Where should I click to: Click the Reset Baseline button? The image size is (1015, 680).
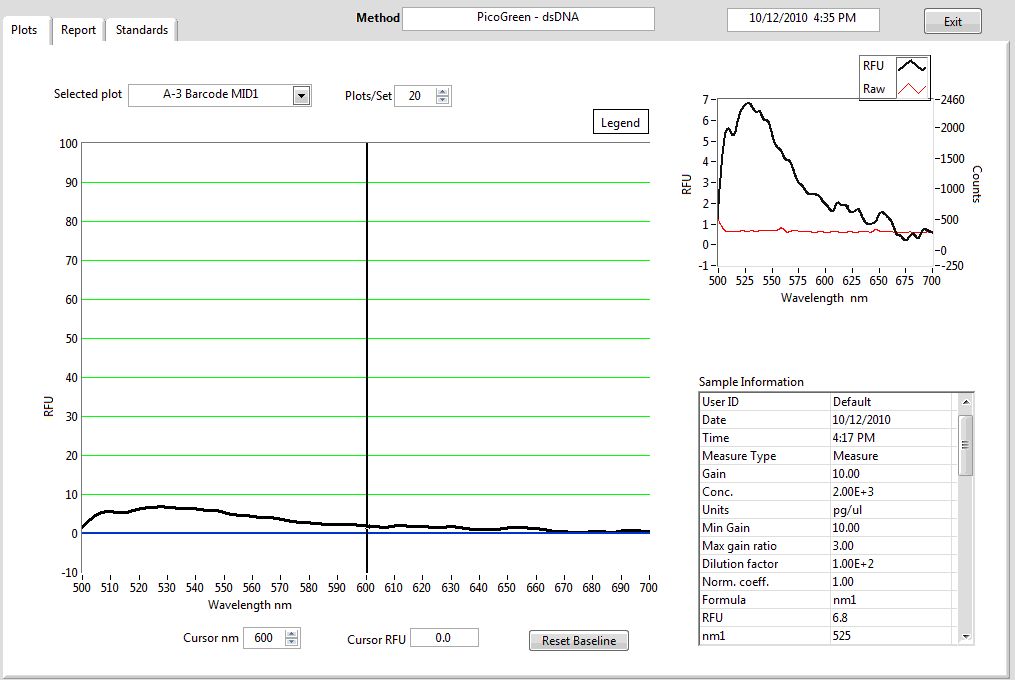point(579,640)
